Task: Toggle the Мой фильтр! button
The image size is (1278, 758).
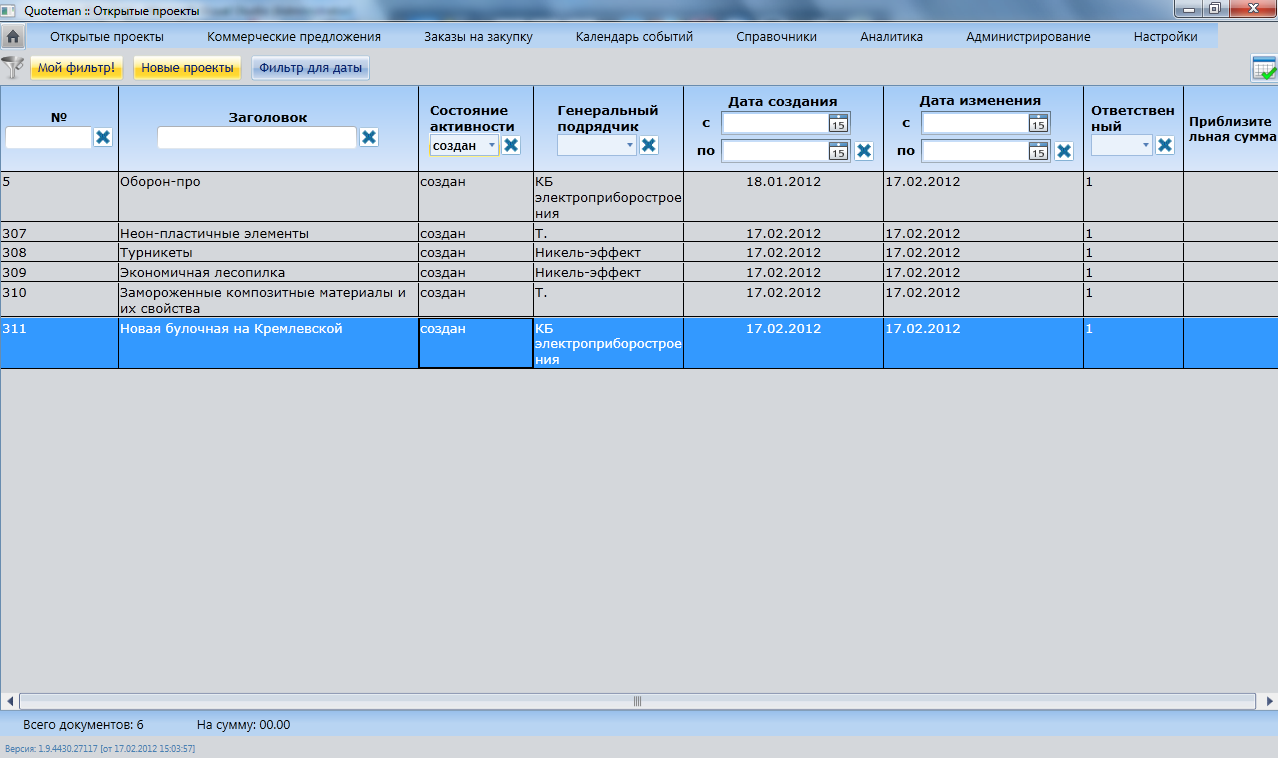Action: tap(77, 68)
